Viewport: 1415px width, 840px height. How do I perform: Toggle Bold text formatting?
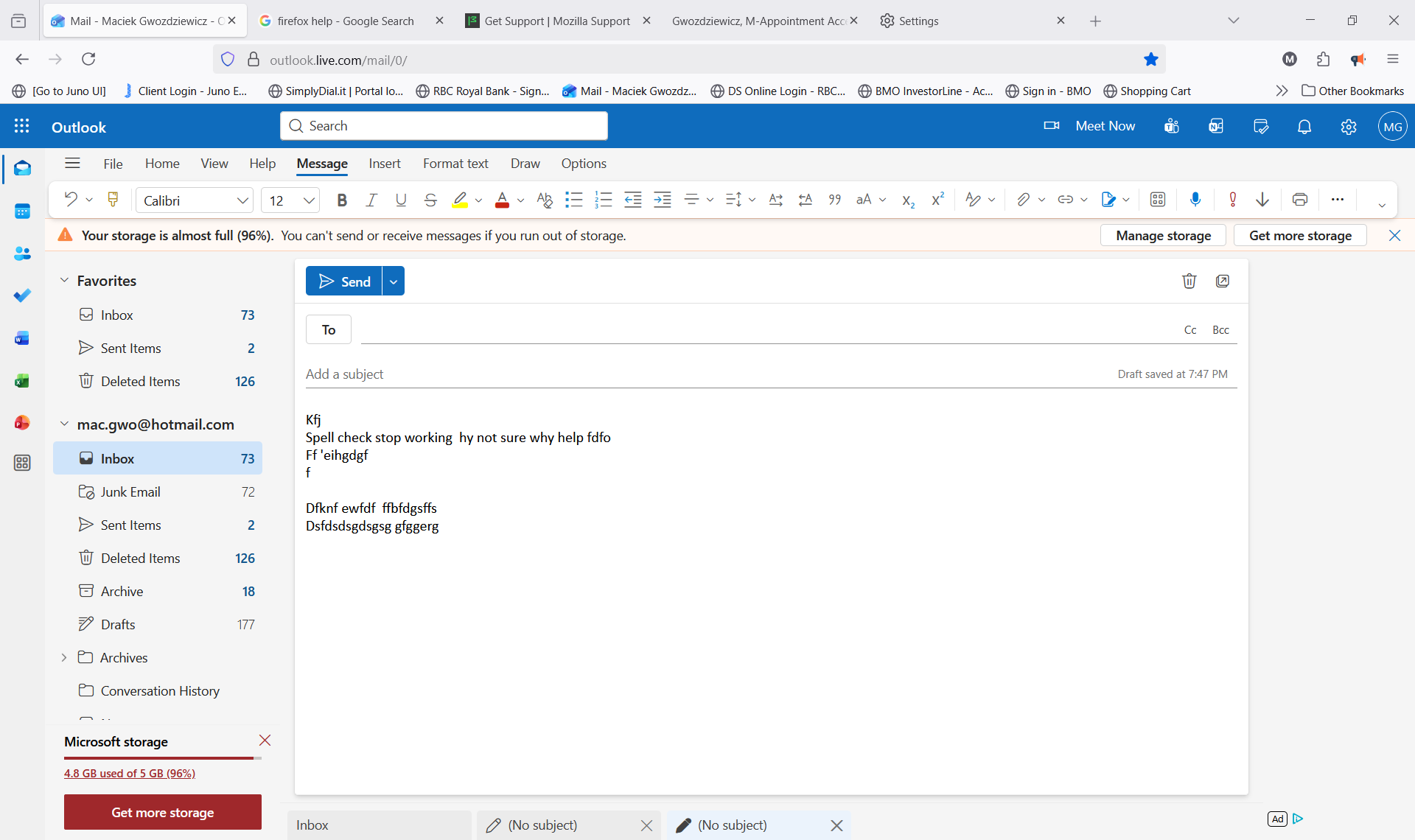tap(341, 200)
